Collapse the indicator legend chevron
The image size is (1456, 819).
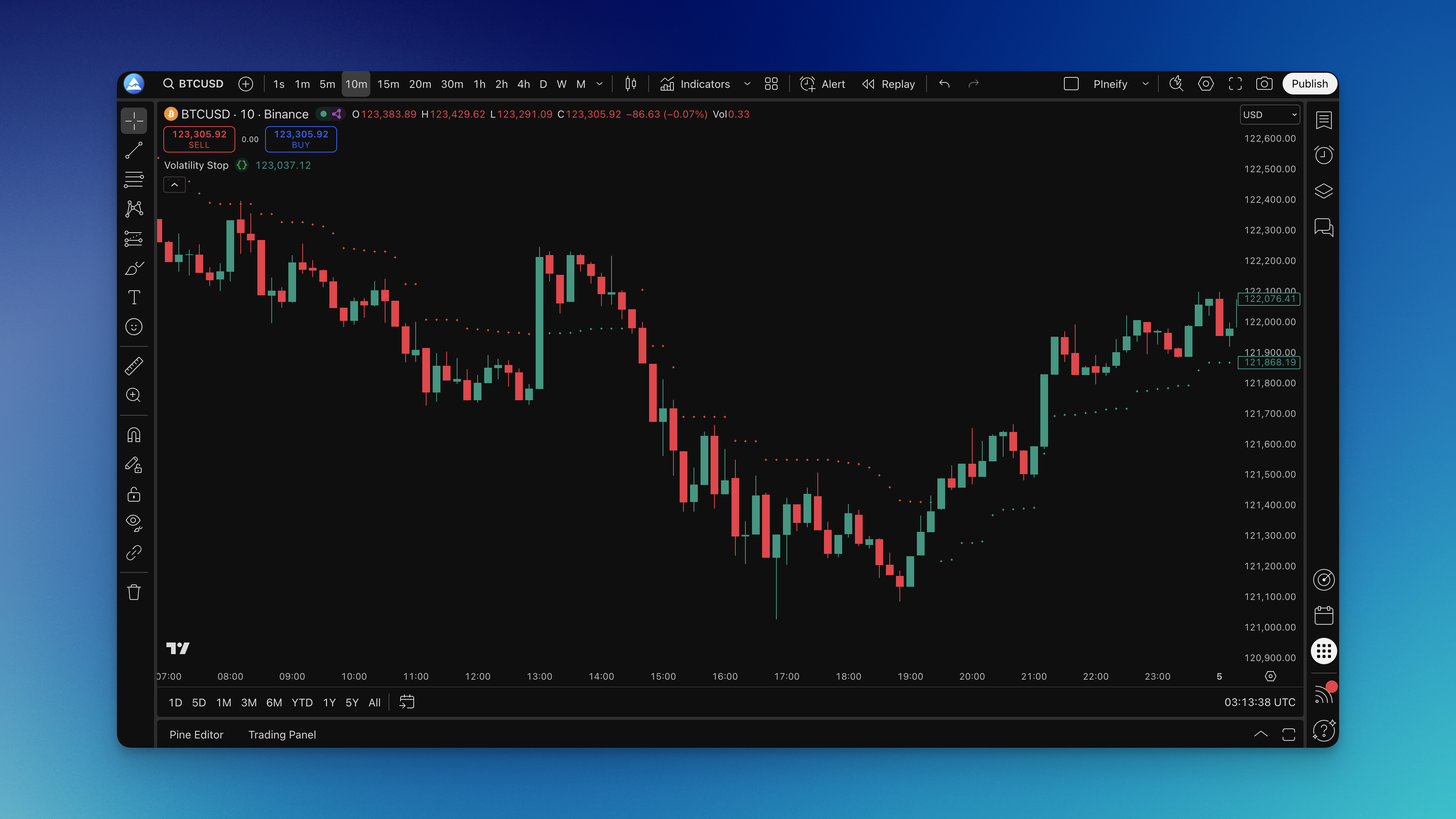174,185
